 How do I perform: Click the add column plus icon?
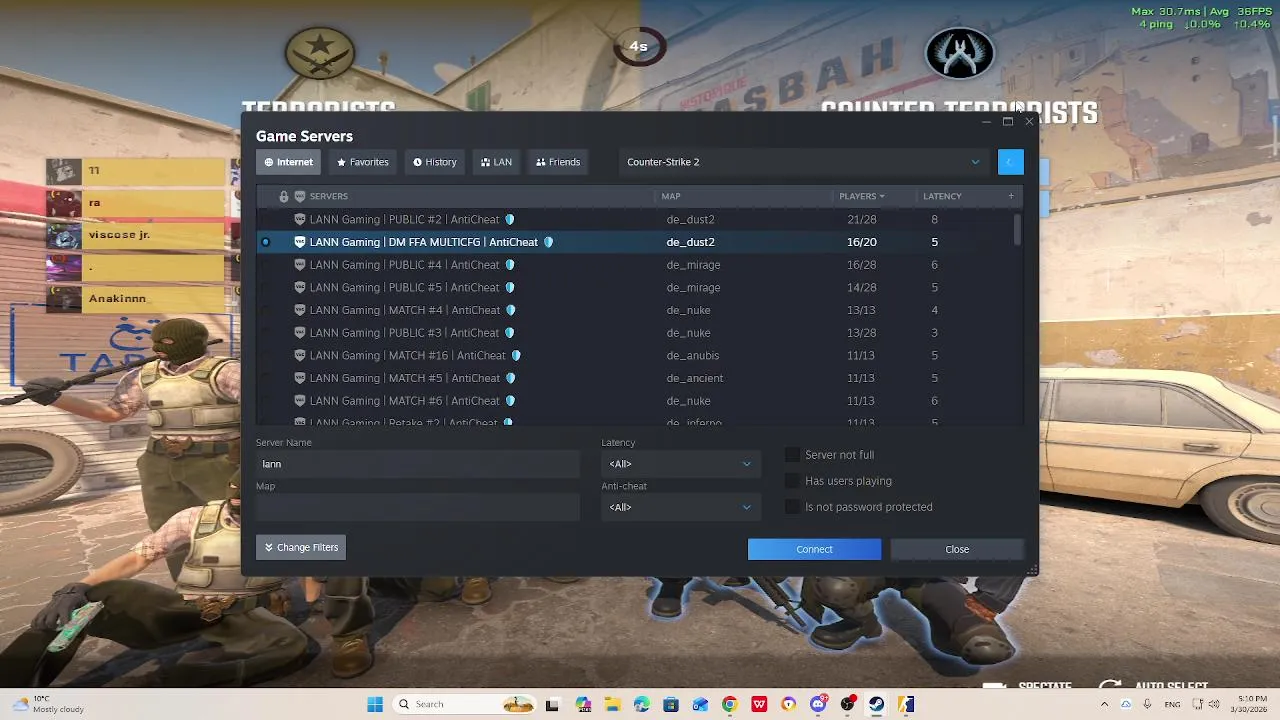point(1011,196)
